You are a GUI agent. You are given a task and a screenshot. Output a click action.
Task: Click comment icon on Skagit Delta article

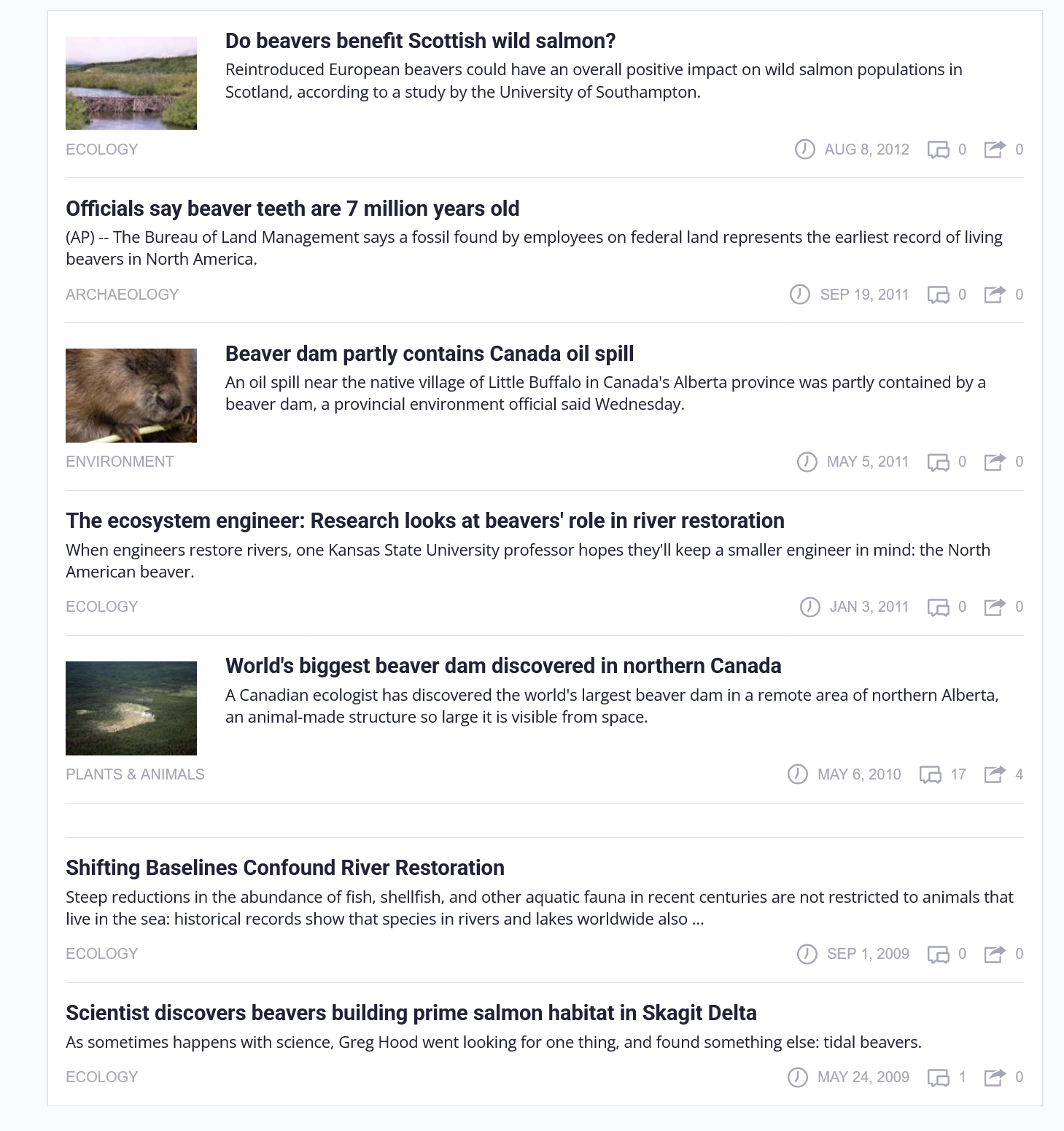click(x=938, y=1077)
